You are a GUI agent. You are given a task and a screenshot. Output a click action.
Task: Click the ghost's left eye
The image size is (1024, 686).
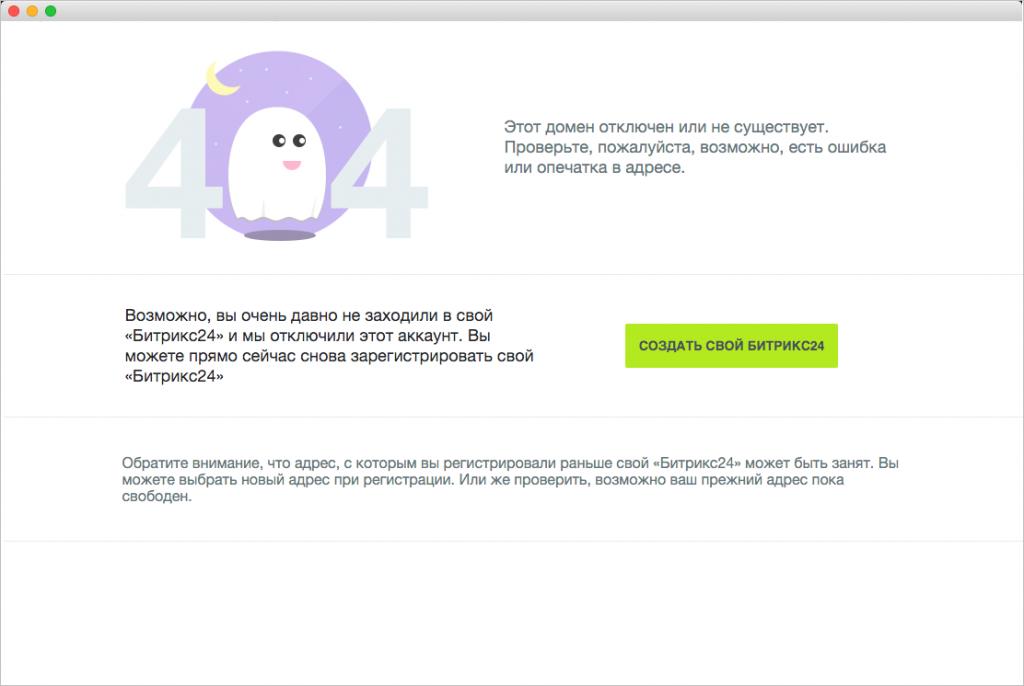279,141
